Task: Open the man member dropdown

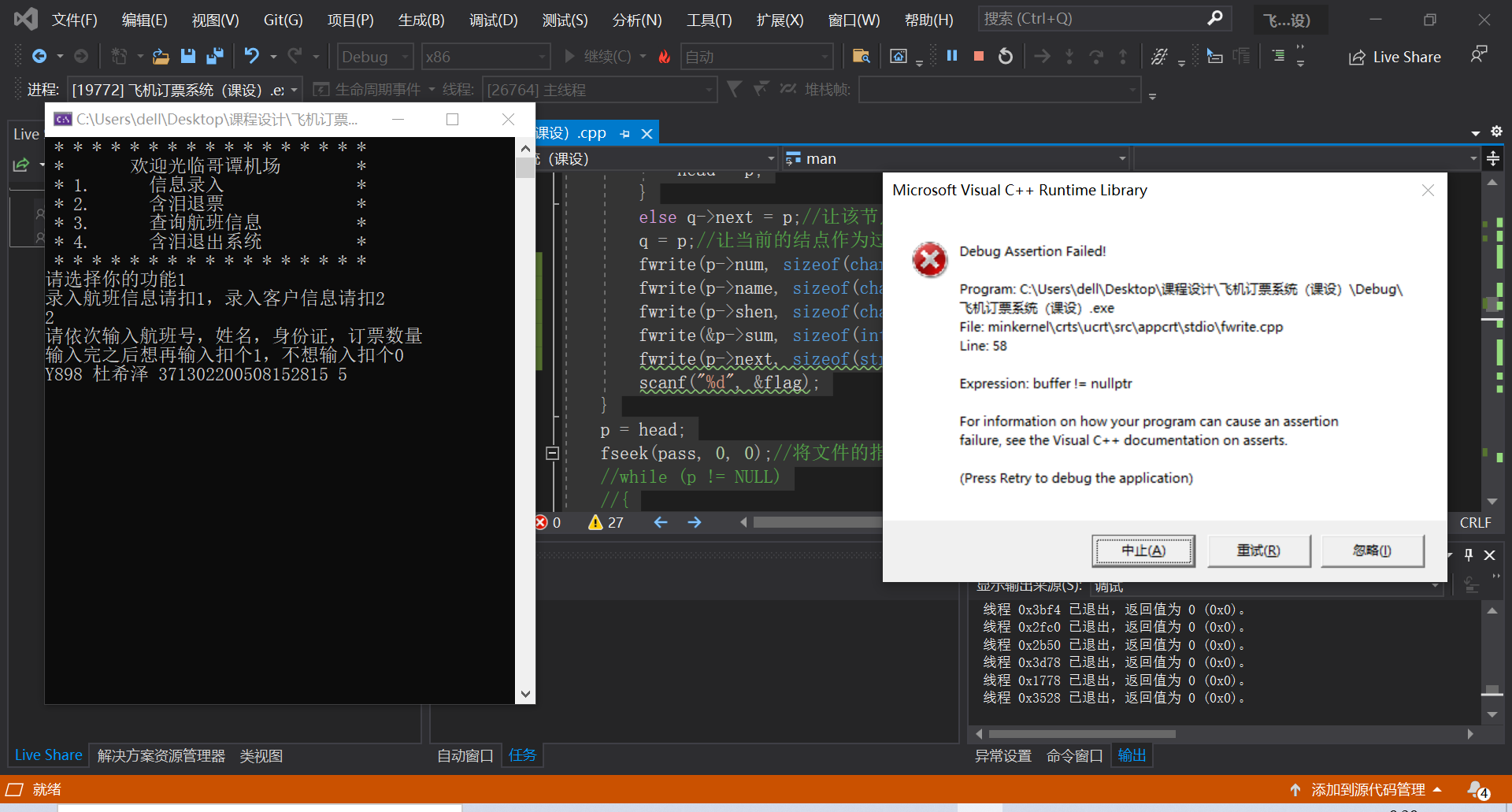Action: (x=955, y=158)
